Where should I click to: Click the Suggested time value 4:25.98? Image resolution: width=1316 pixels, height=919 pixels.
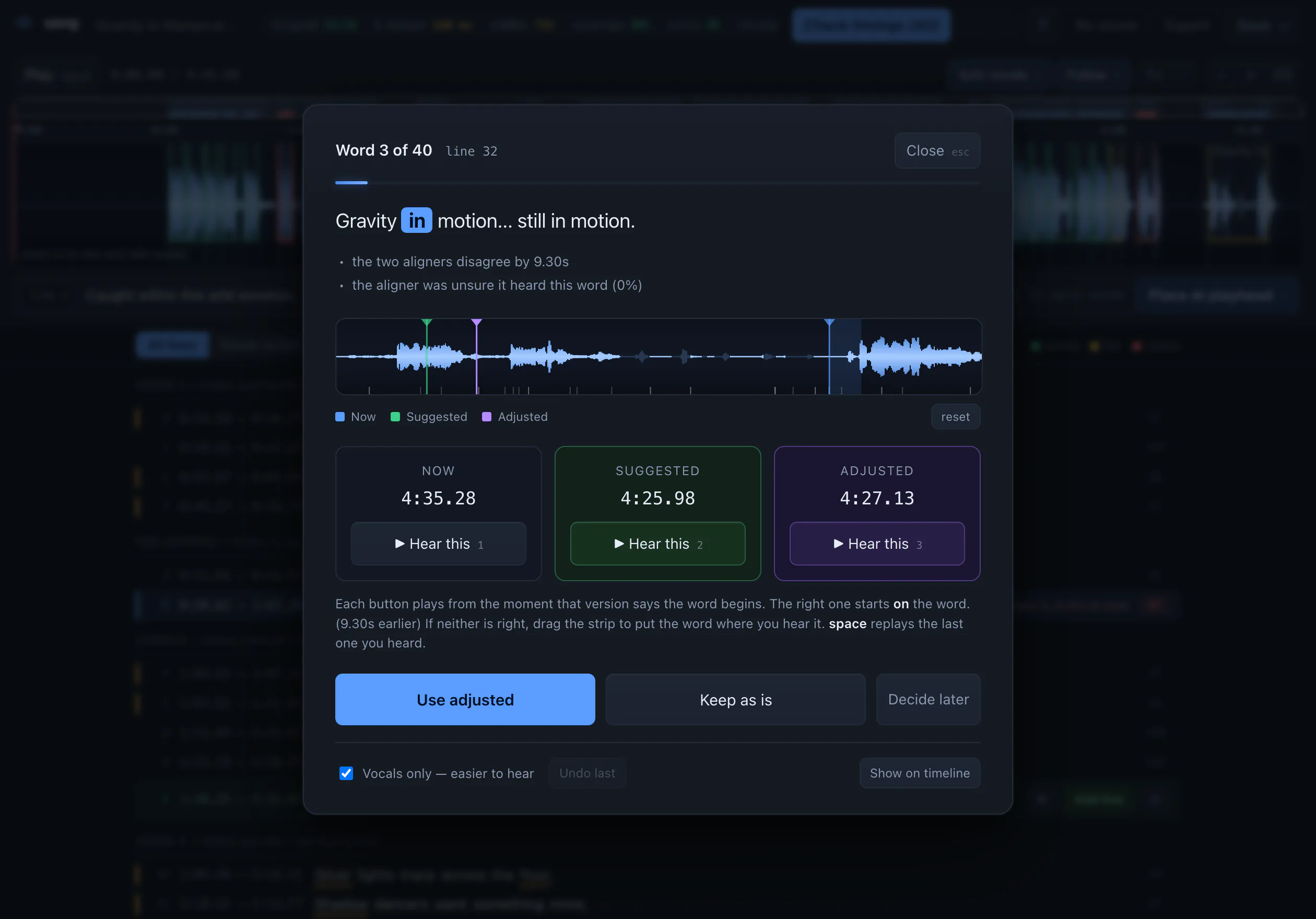[x=657, y=498]
